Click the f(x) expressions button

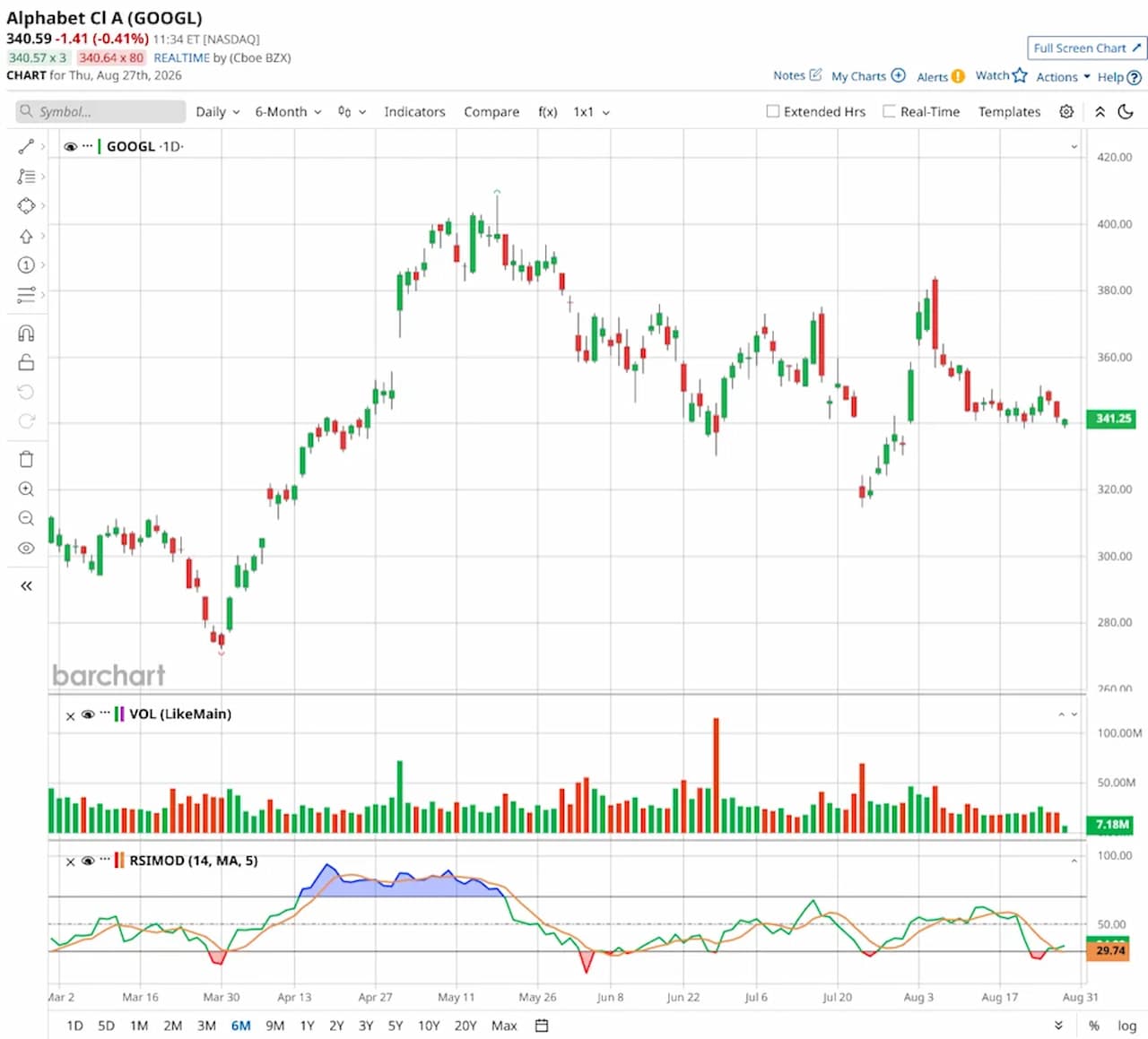pos(548,112)
